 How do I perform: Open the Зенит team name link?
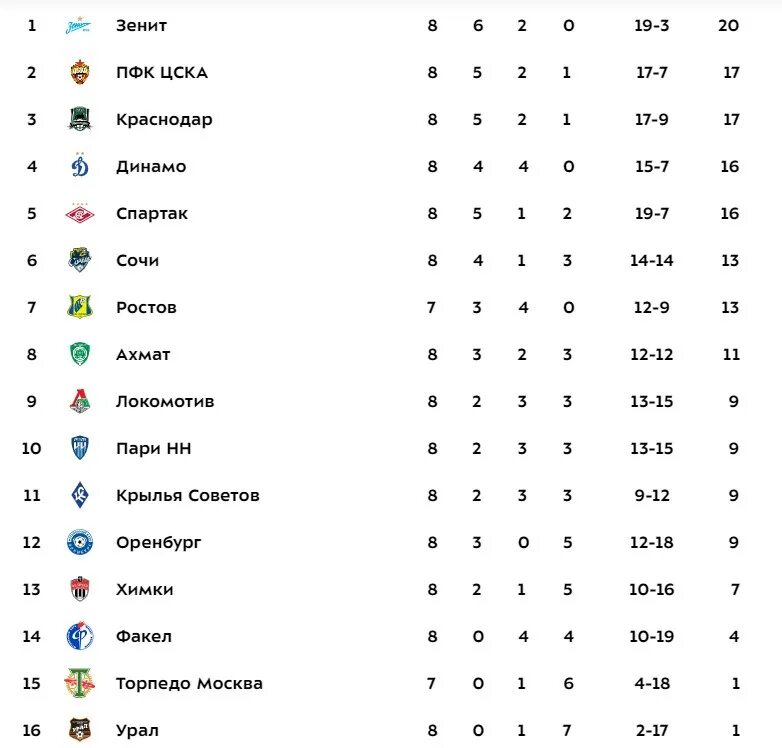141,25
